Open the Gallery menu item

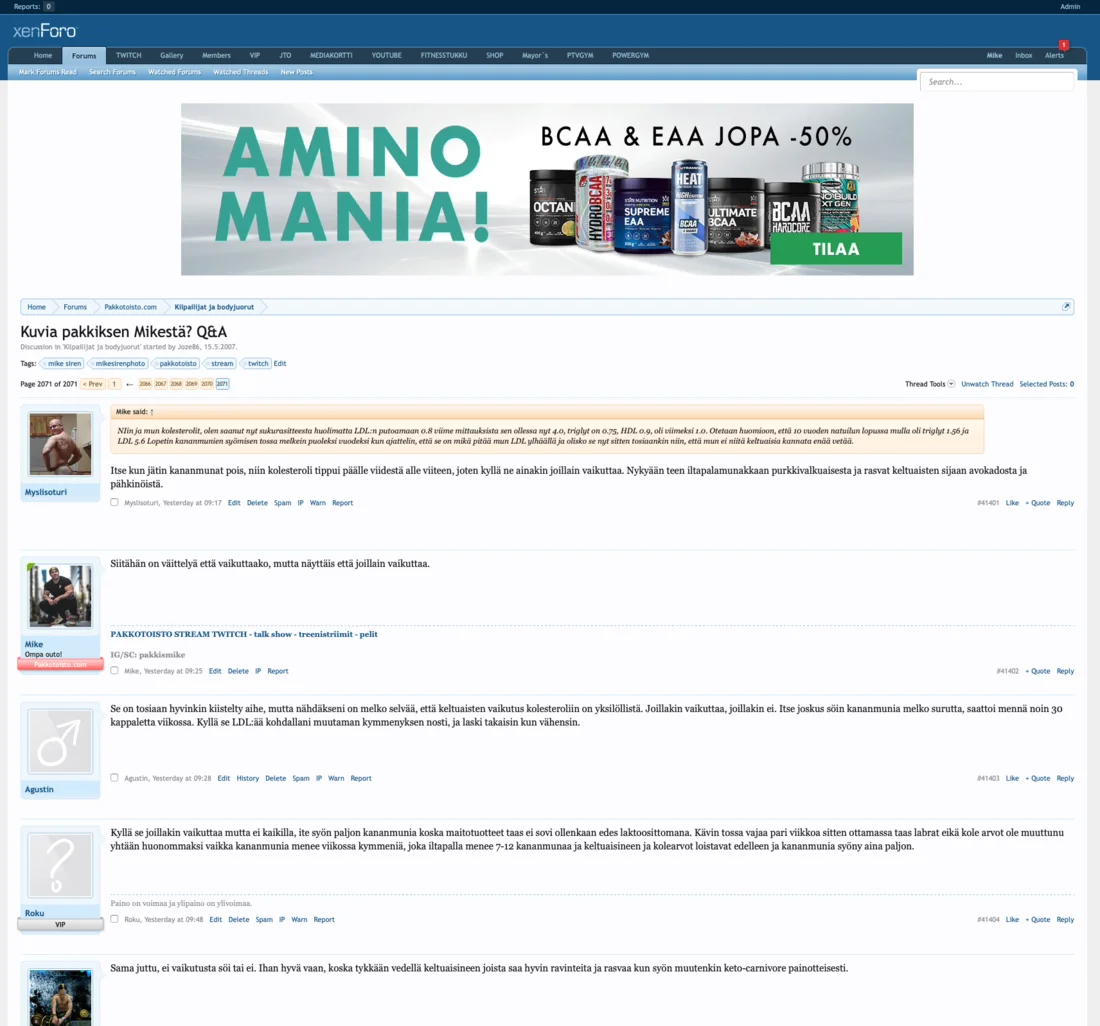pyautogui.click(x=173, y=55)
